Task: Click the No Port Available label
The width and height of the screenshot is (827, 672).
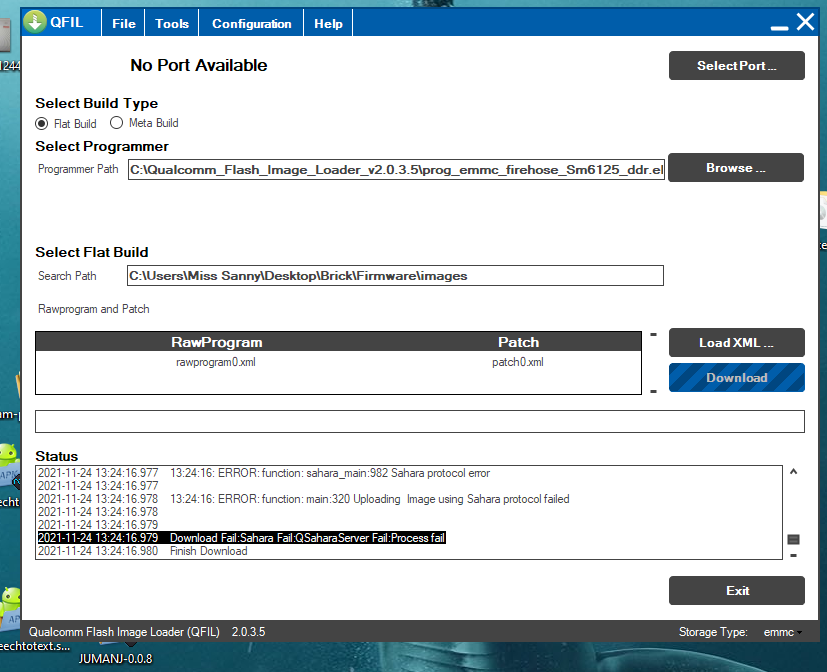Action: coord(199,65)
